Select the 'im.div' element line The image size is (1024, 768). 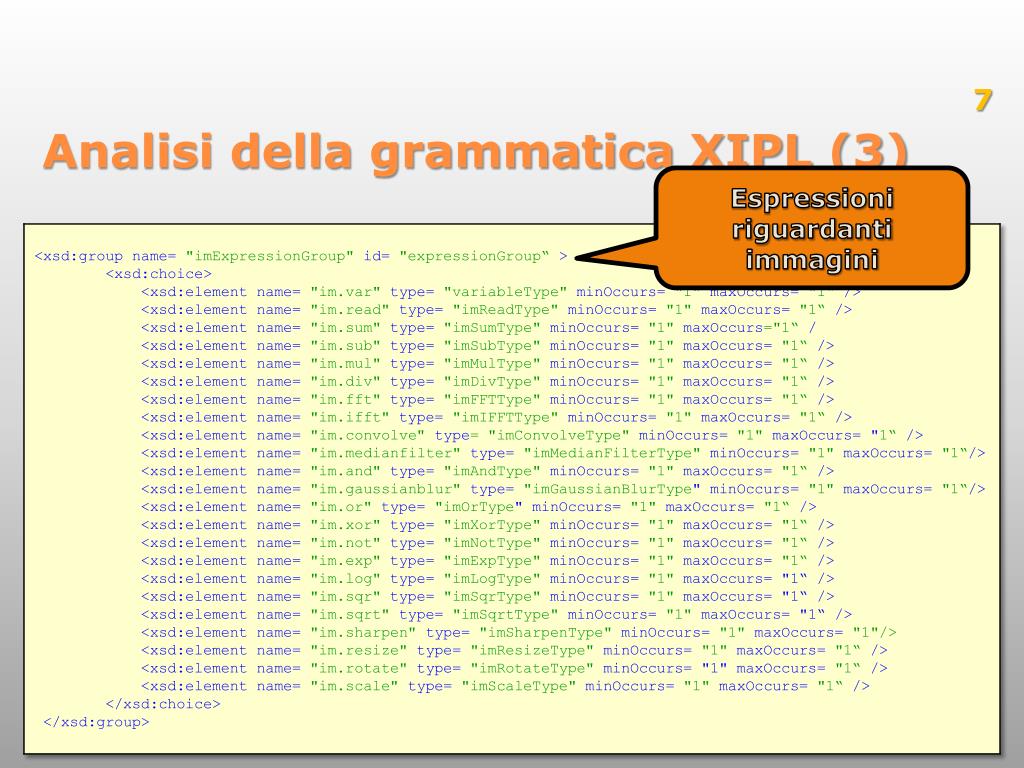pos(487,381)
